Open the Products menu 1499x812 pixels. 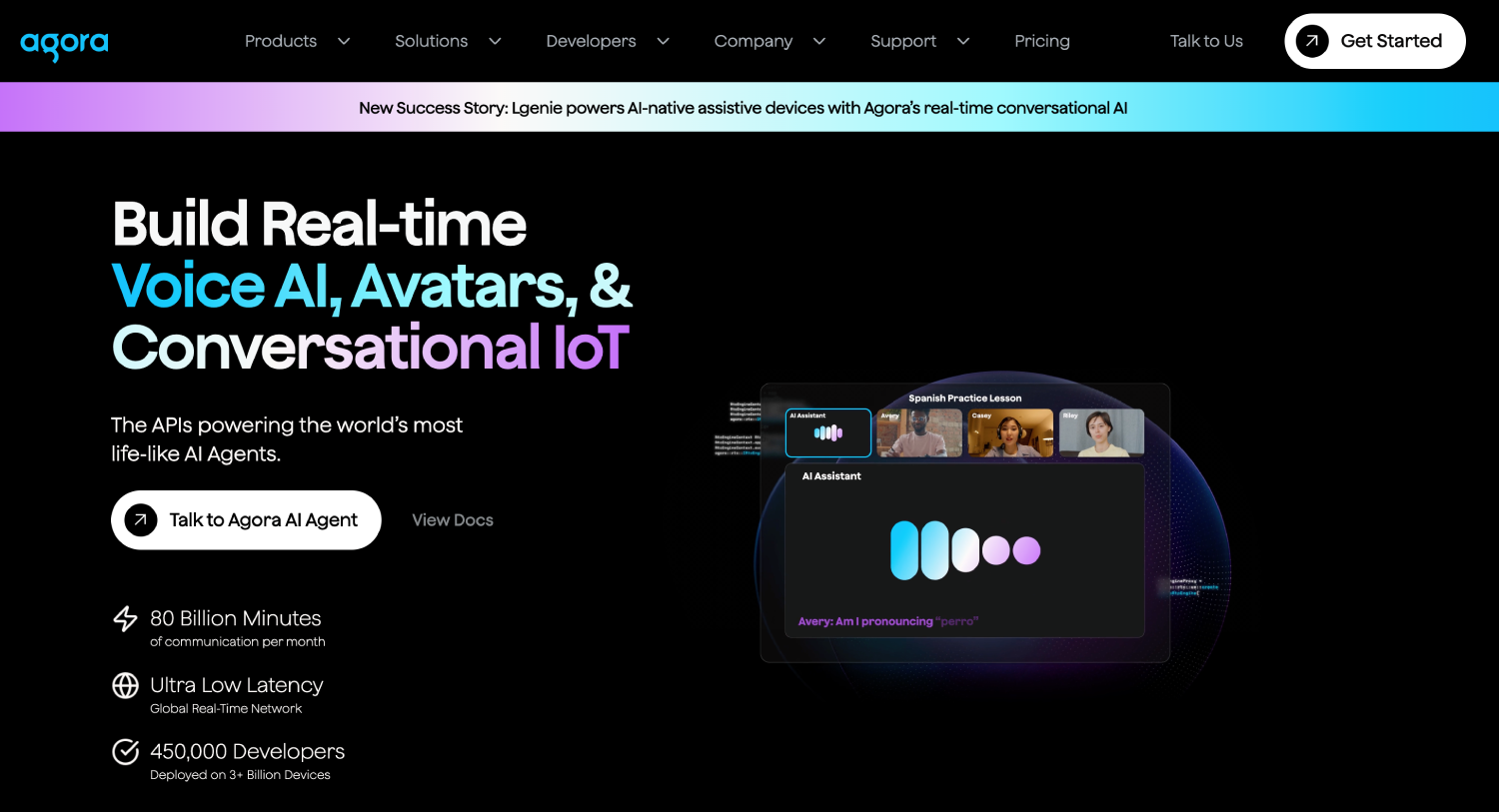281,41
